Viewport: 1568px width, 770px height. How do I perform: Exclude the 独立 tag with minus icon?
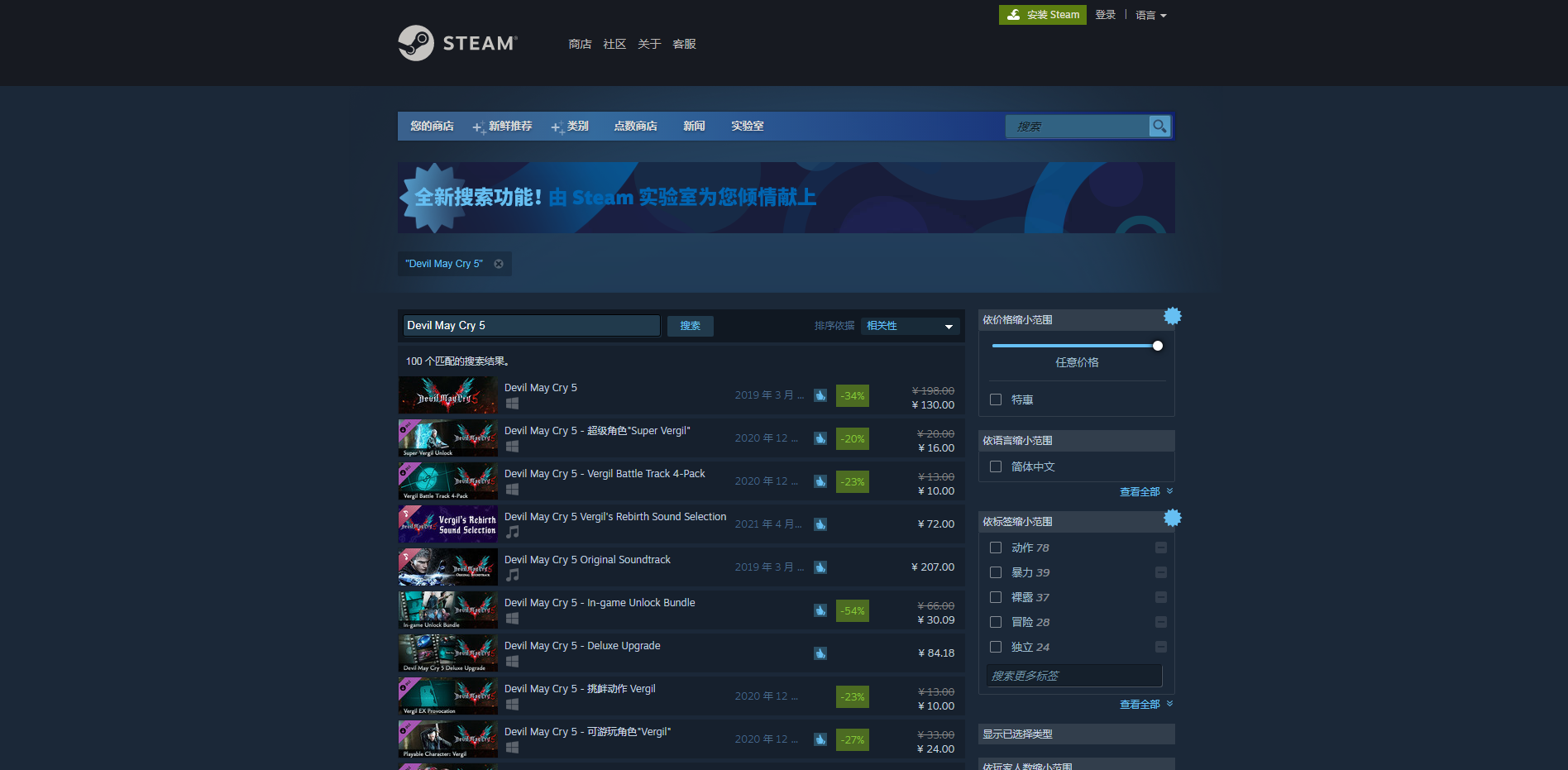click(x=1161, y=647)
